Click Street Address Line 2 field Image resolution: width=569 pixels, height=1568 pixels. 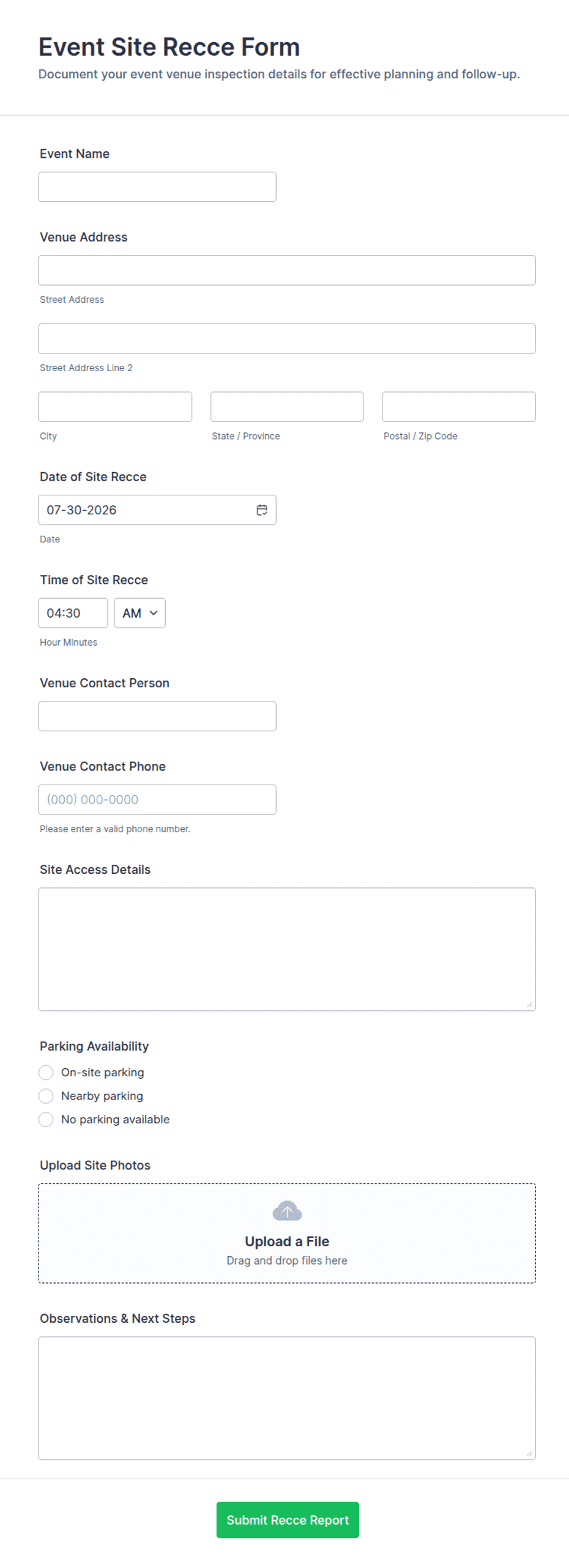click(287, 338)
